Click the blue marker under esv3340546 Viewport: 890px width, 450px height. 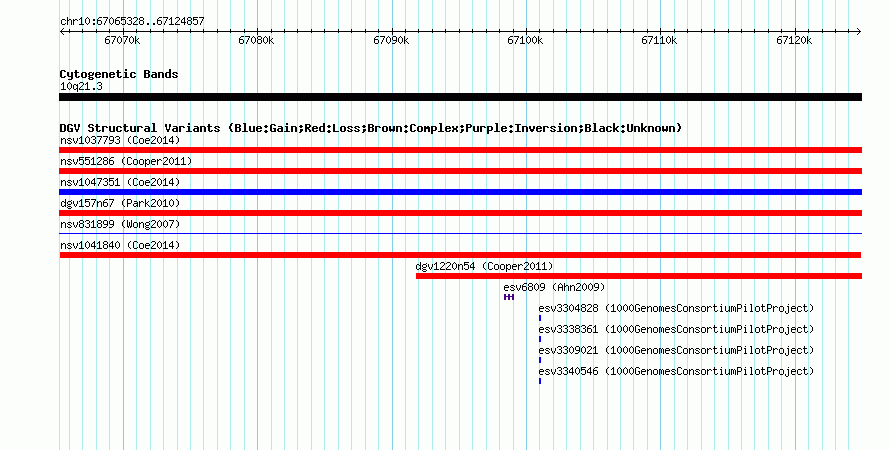[540, 381]
